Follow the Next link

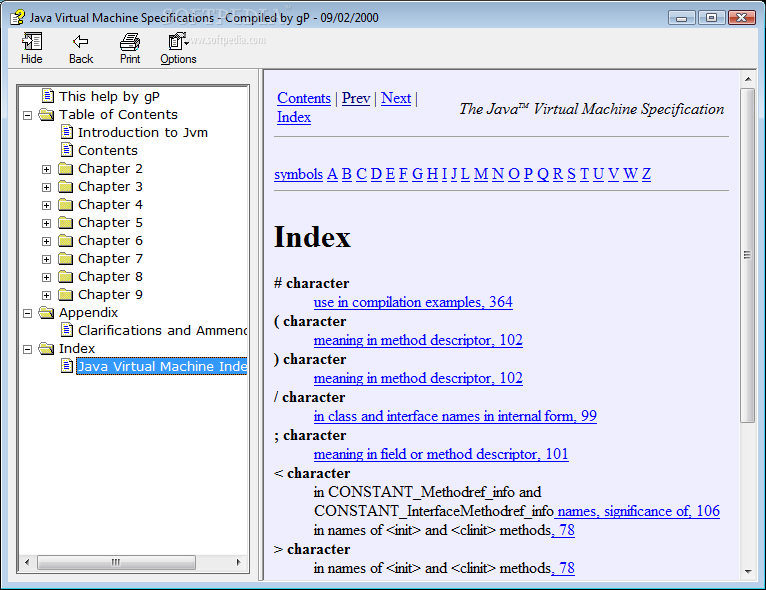396,98
